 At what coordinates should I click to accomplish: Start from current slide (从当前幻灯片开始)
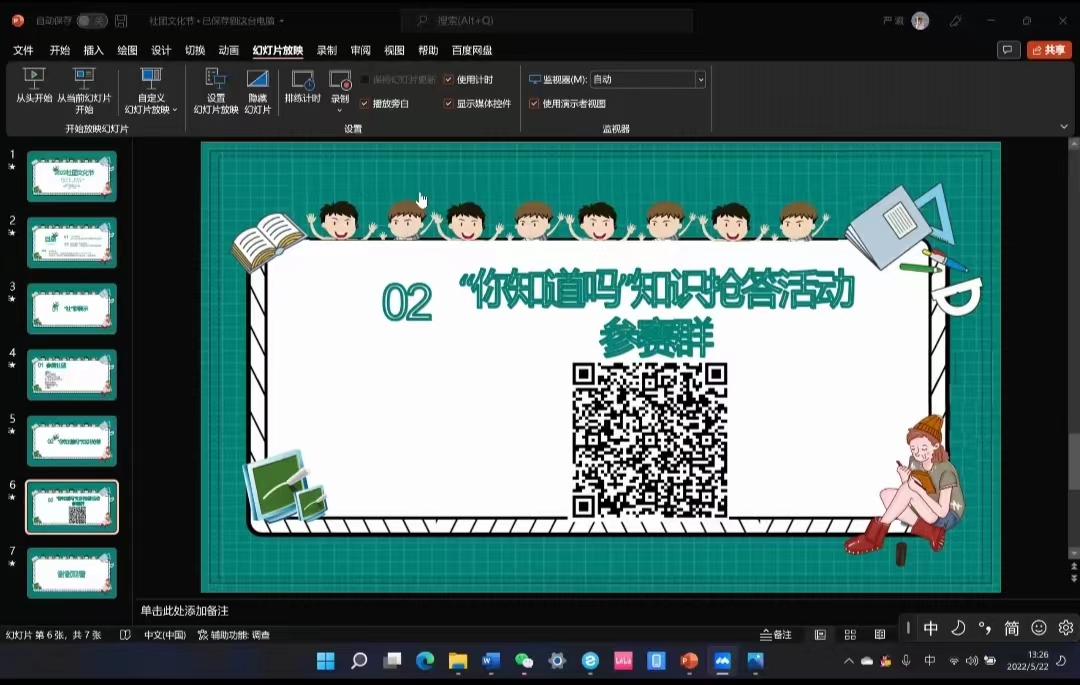tap(84, 90)
